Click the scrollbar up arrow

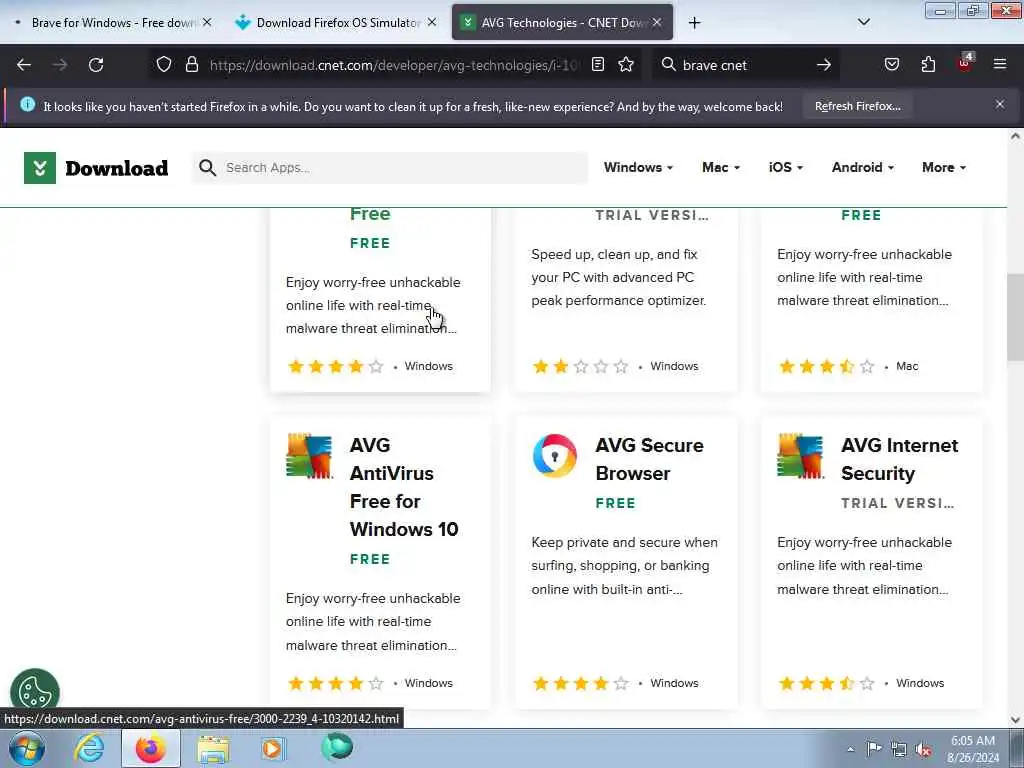(1015, 136)
